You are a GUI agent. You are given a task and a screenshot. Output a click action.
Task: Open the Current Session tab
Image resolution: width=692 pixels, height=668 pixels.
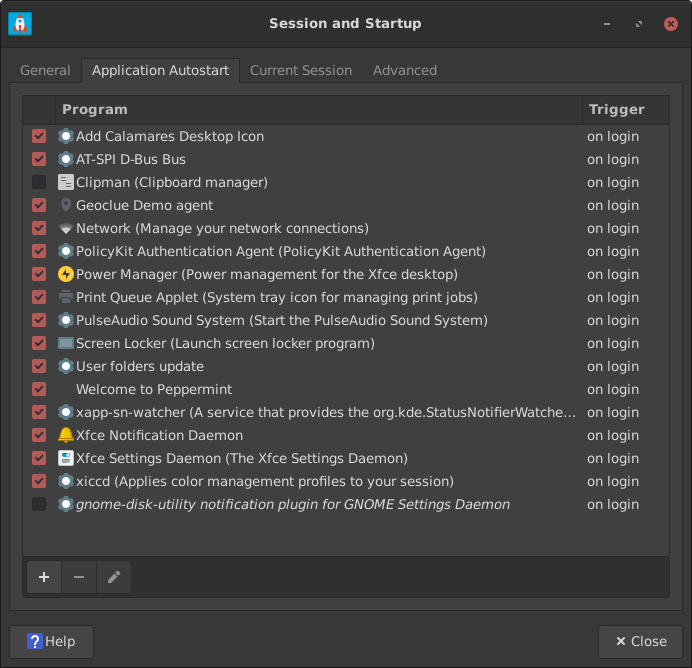tap(301, 71)
